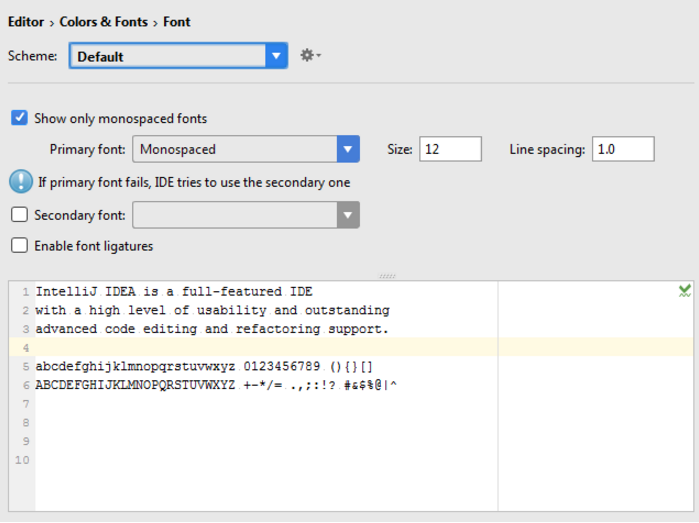Enable the Secondary font checkbox

tap(19, 214)
